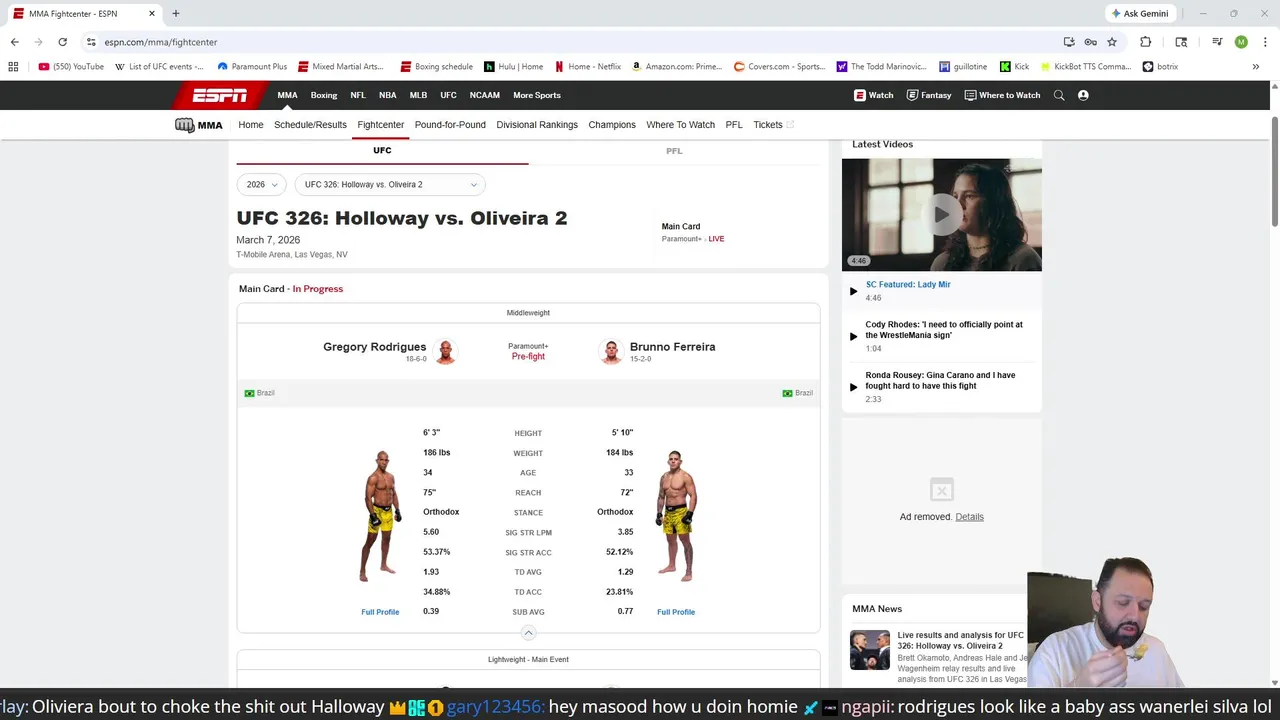
Task: Open the Amazon.com Prime bookmark
Action: tap(677, 67)
